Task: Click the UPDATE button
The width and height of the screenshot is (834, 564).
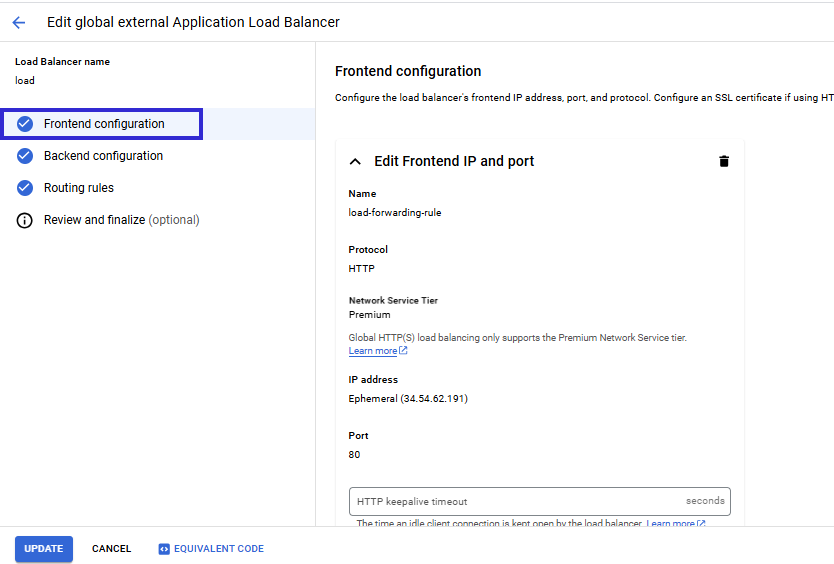Action: click(44, 549)
